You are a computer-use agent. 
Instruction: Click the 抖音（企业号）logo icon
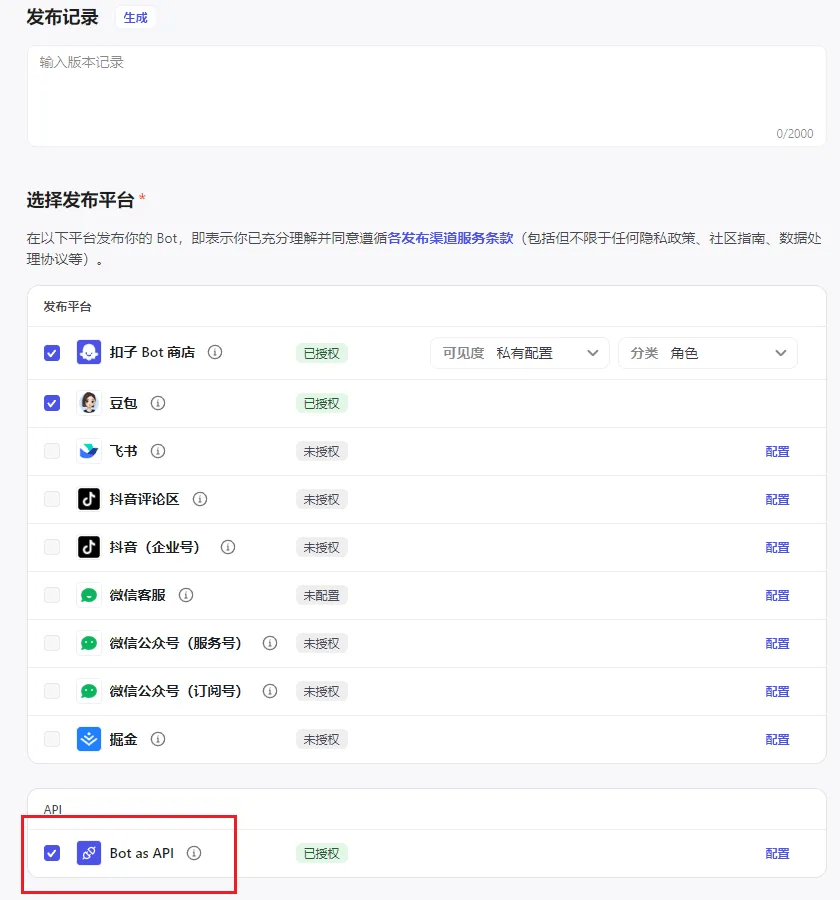(89, 547)
